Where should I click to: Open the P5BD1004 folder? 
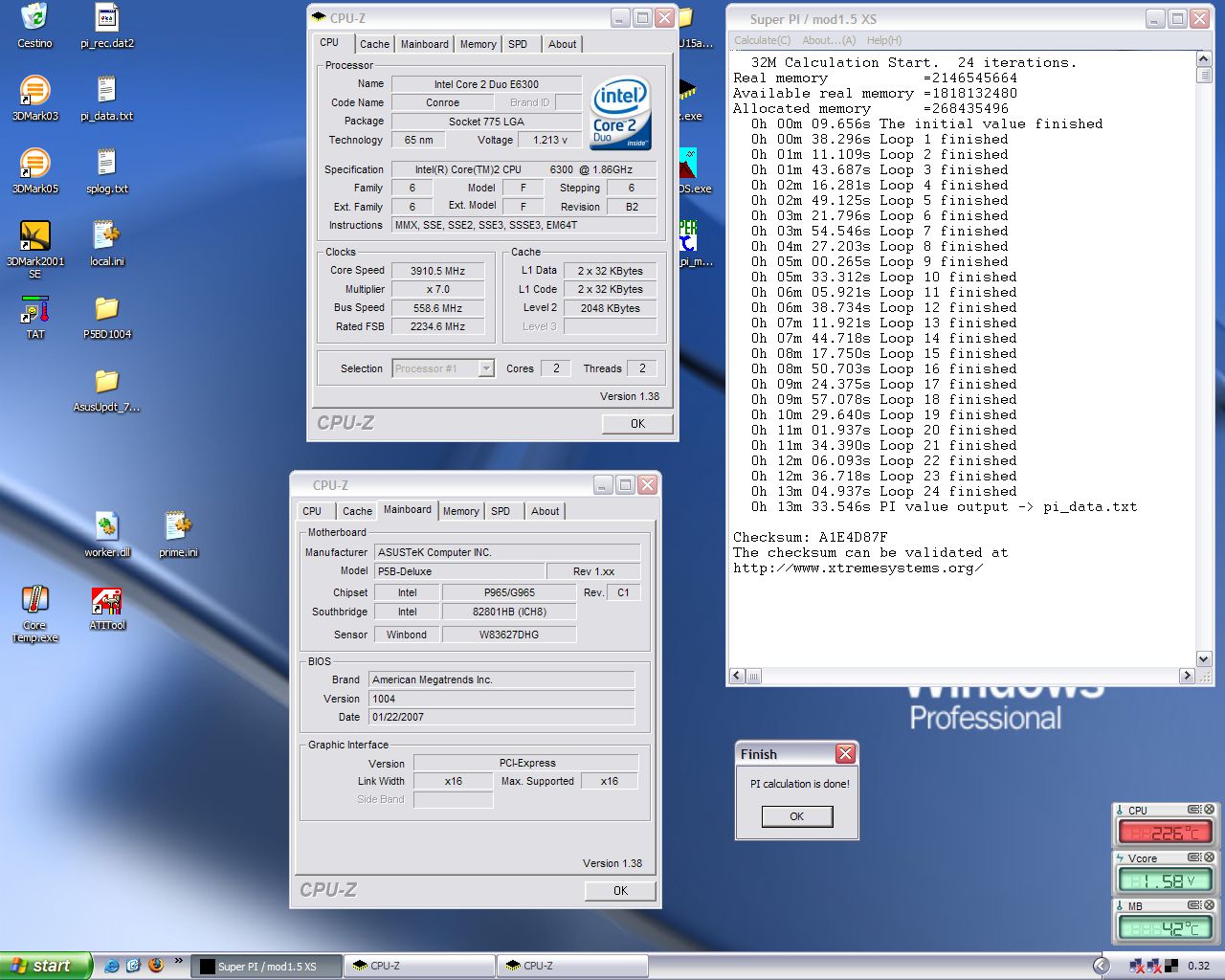click(x=106, y=308)
